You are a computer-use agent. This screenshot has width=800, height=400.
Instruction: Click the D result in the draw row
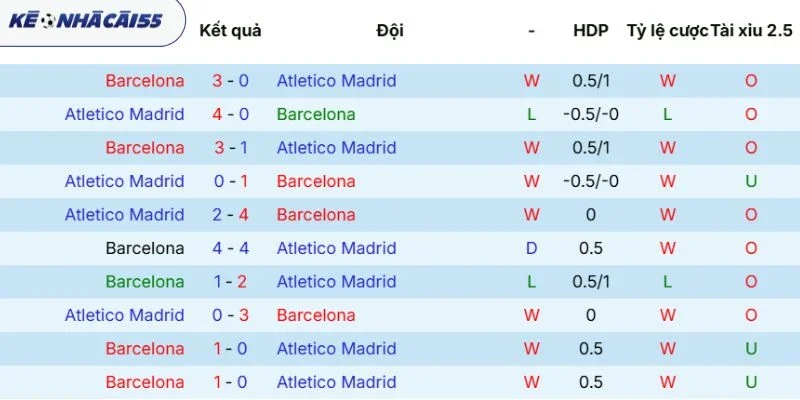tap(531, 248)
